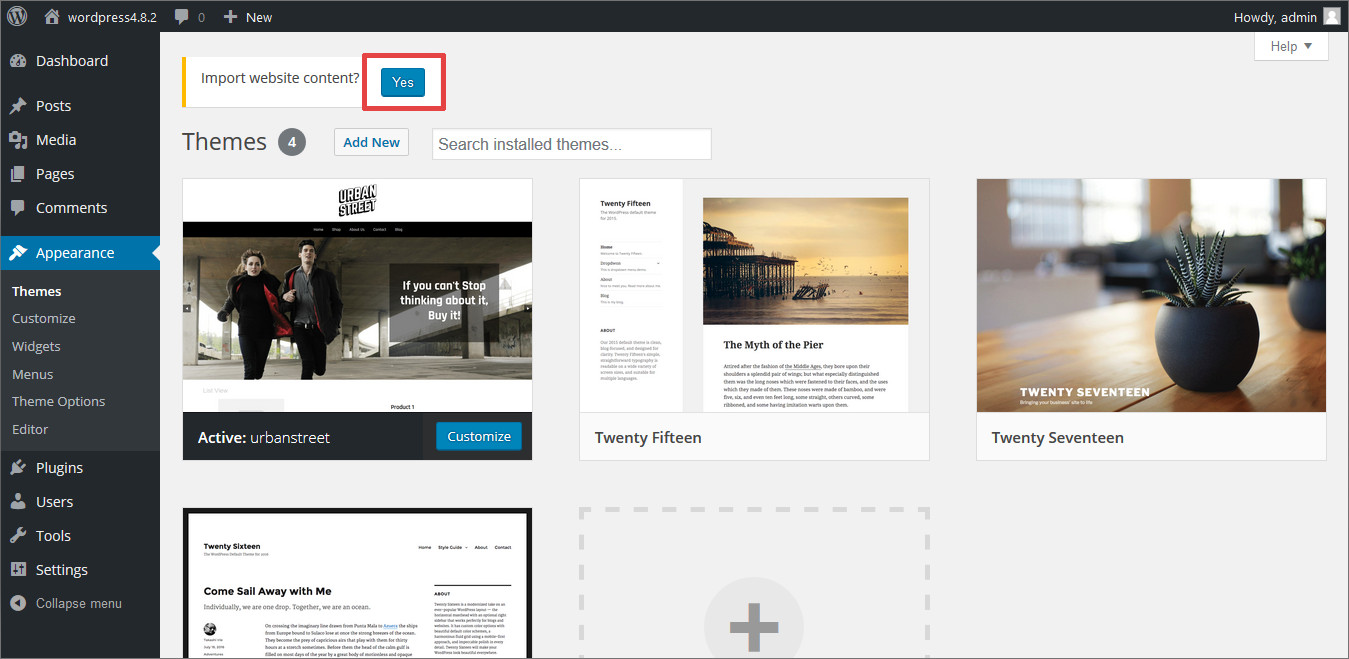Open Customize in Appearance submenu
This screenshot has width=1349, height=659.
(x=44, y=318)
